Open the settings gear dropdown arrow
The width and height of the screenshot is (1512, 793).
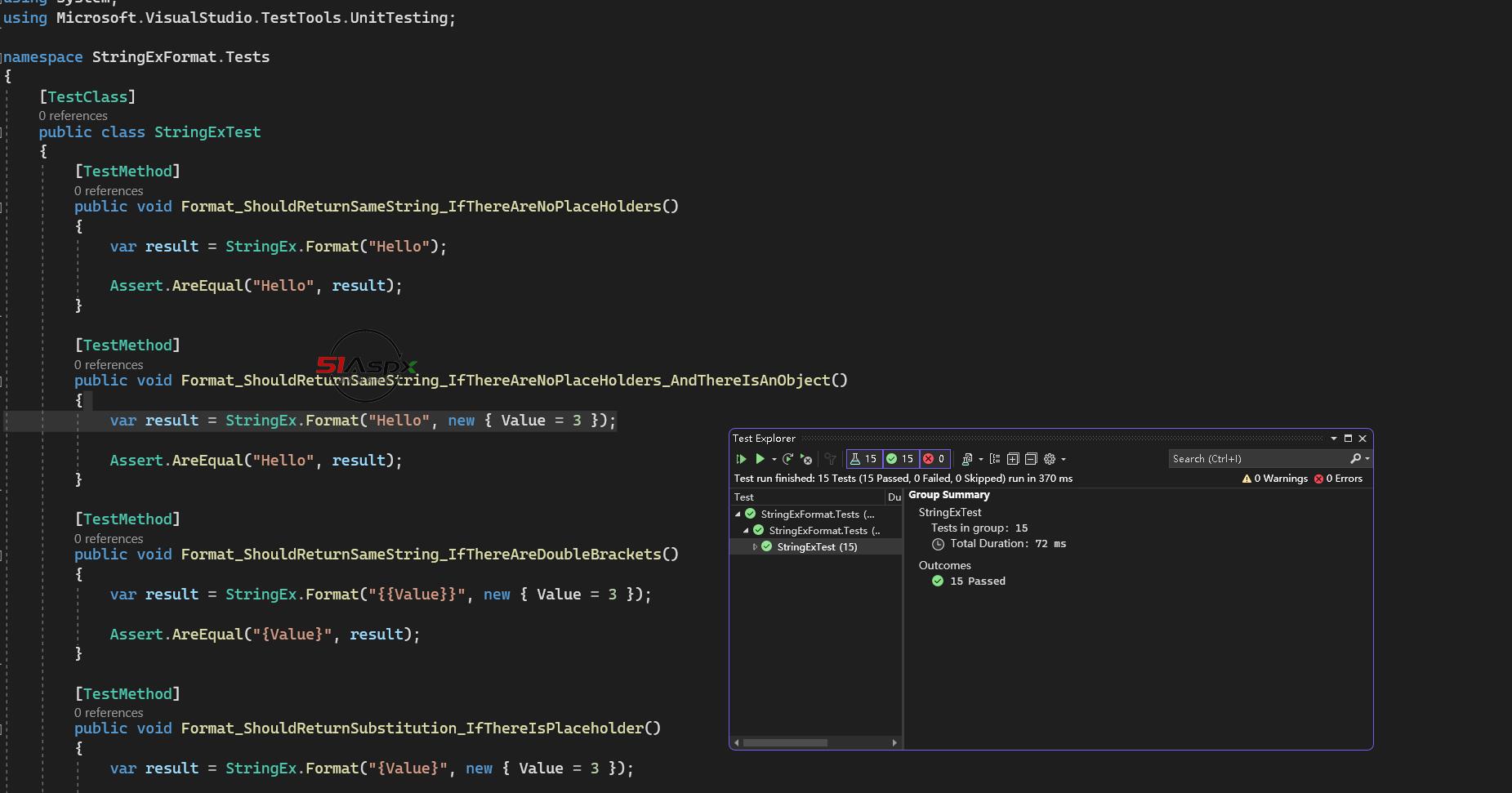point(1064,459)
